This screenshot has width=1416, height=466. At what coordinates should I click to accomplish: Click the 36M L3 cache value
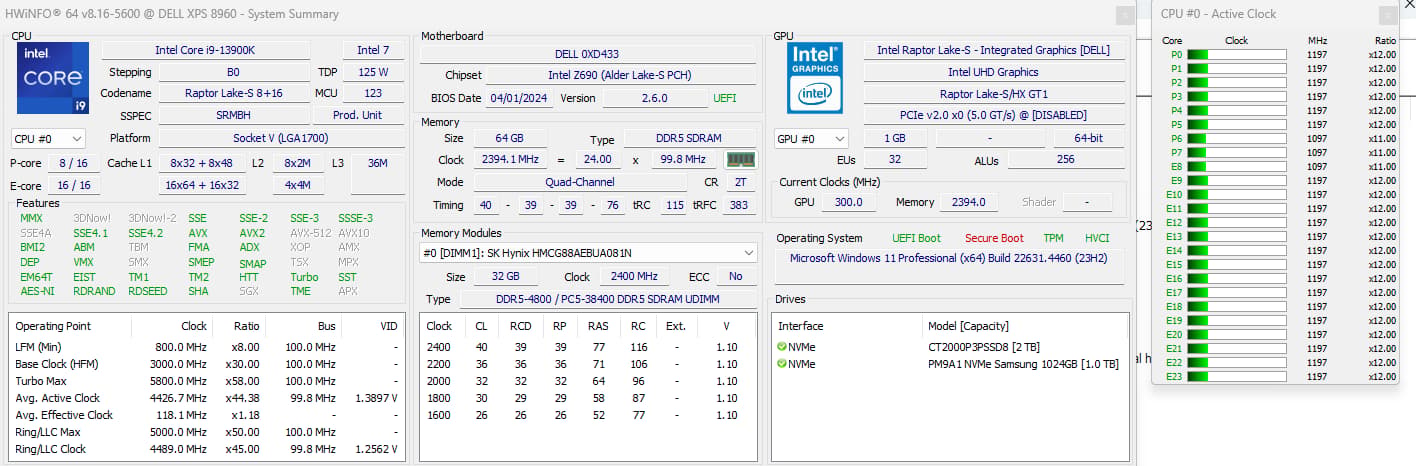coord(378,163)
